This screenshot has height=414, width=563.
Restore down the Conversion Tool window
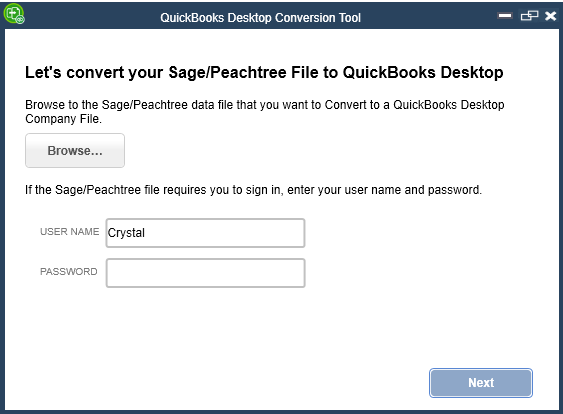[529, 15]
